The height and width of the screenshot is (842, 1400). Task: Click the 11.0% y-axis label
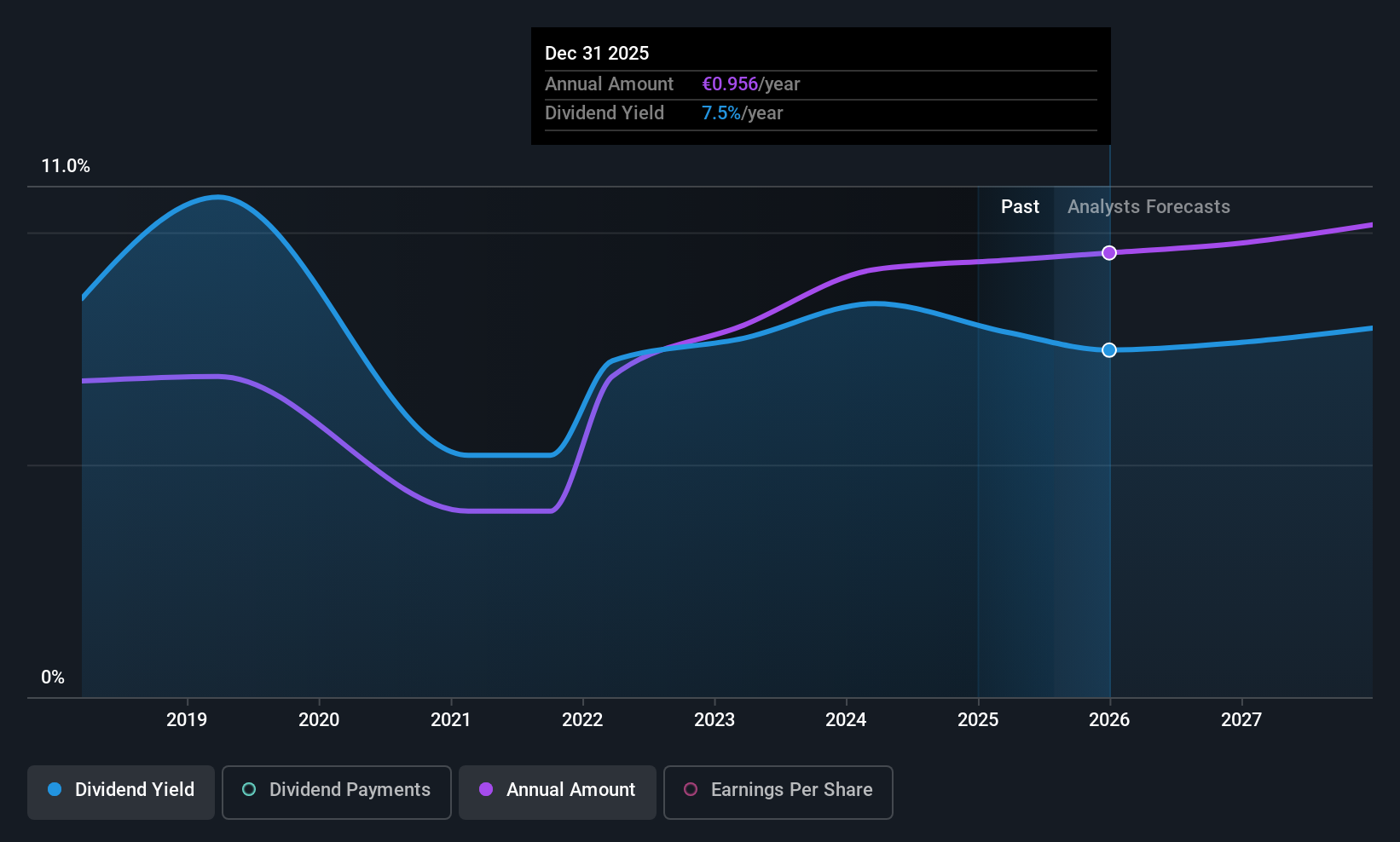coord(66,166)
